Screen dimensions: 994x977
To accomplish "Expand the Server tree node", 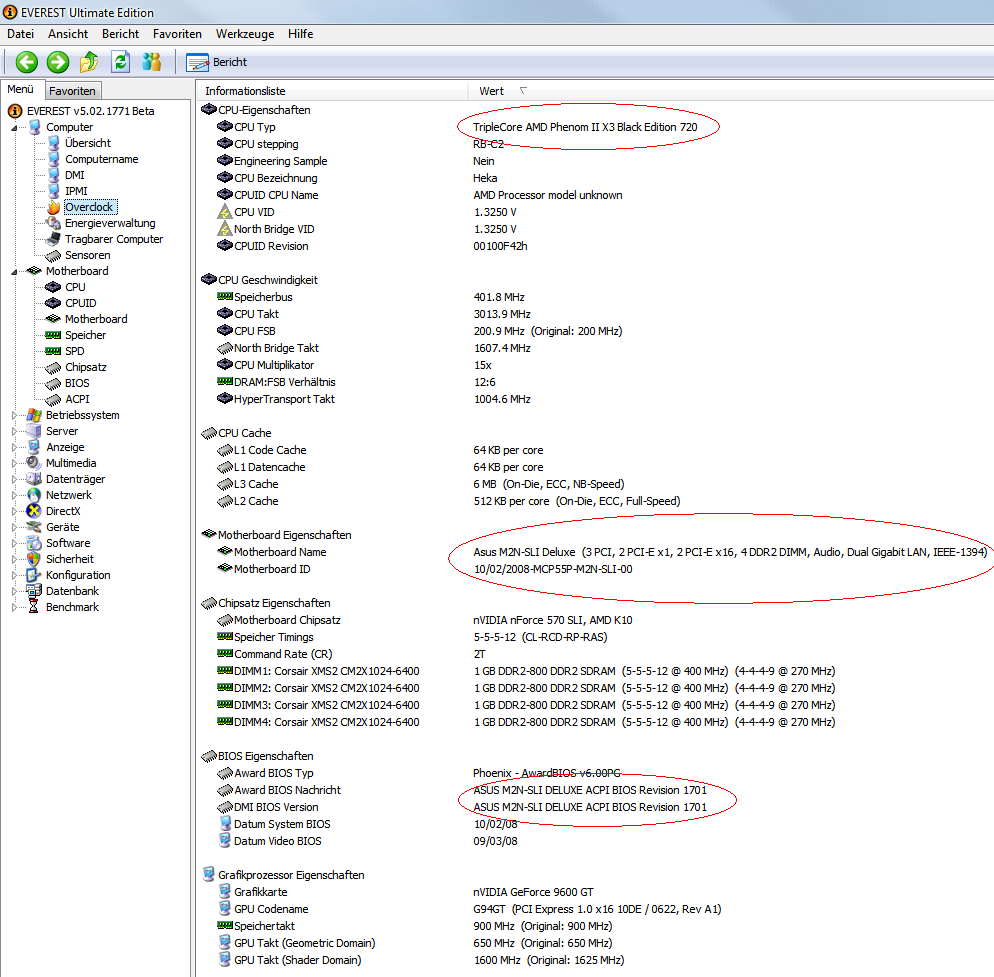I will point(15,431).
